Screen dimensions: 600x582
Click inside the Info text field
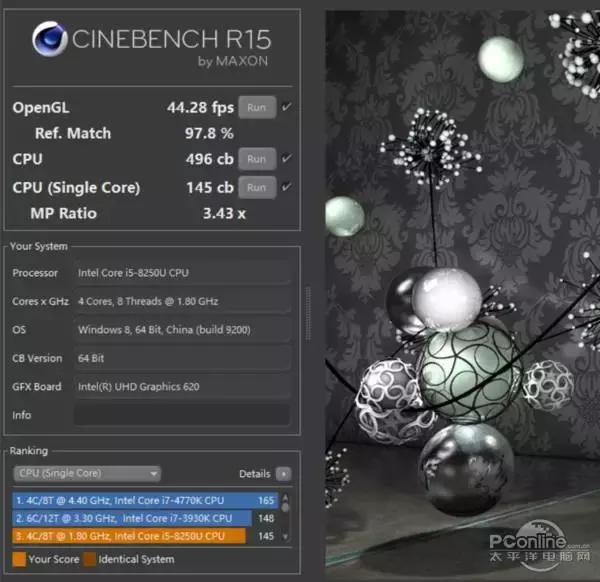(182, 415)
